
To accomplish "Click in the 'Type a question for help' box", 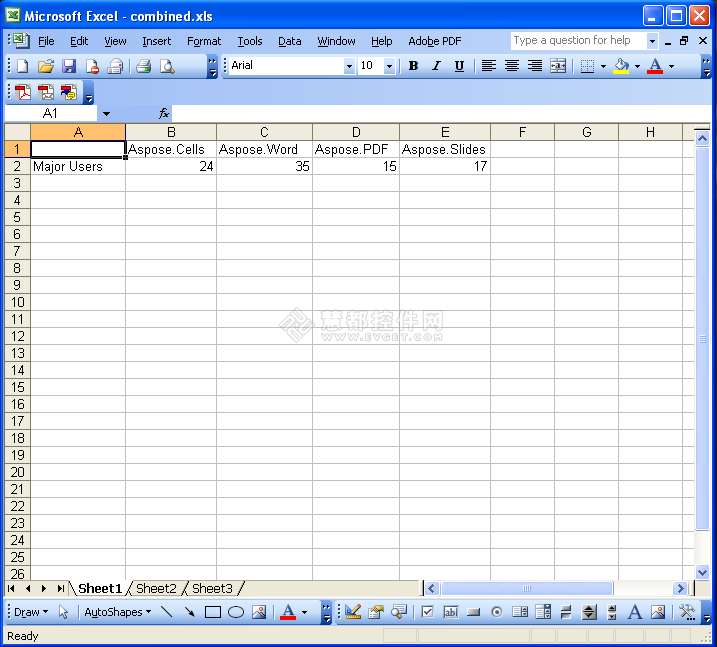I will pyautogui.click(x=577, y=41).
